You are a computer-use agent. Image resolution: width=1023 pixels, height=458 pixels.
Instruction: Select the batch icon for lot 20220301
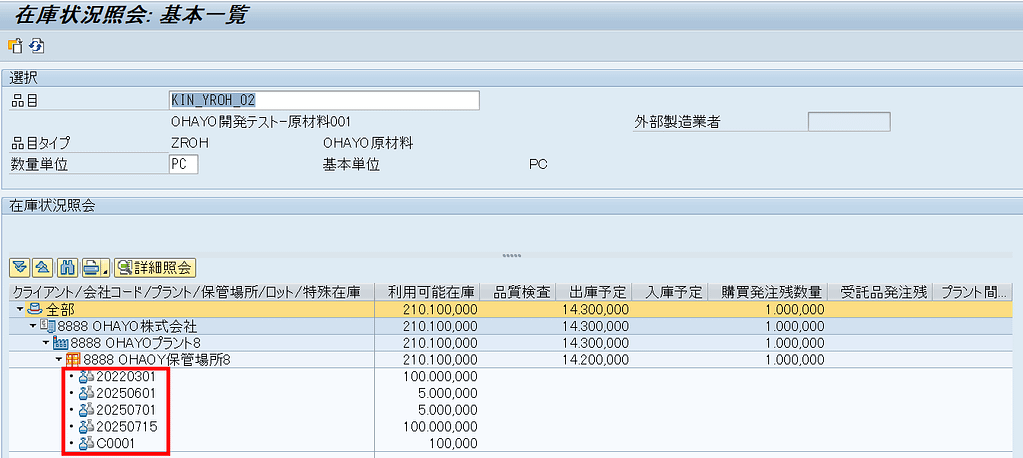coord(86,376)
